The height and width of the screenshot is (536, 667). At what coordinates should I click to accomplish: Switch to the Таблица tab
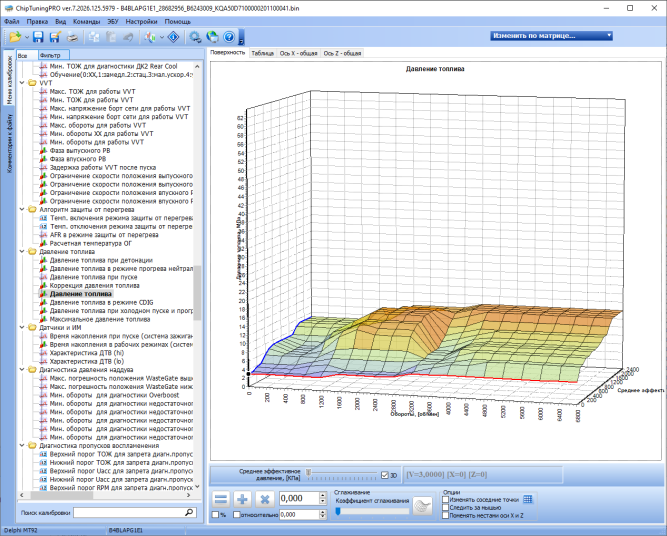(x=262, y=53)
